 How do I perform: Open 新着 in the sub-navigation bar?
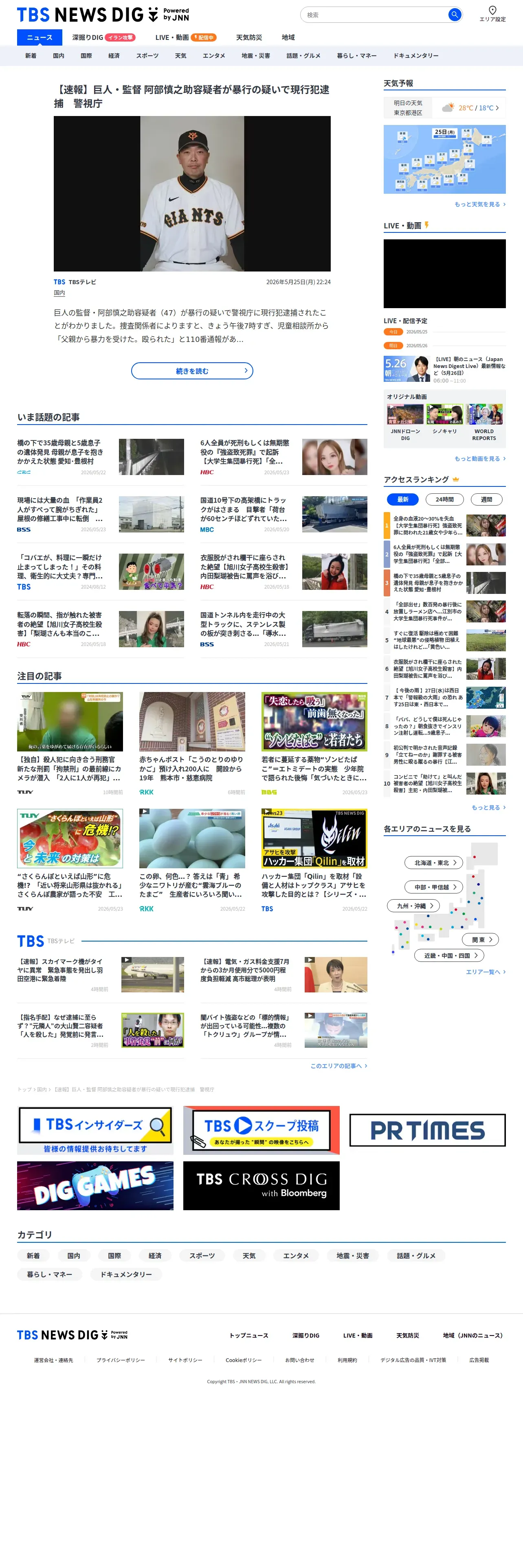click(31, 56)
